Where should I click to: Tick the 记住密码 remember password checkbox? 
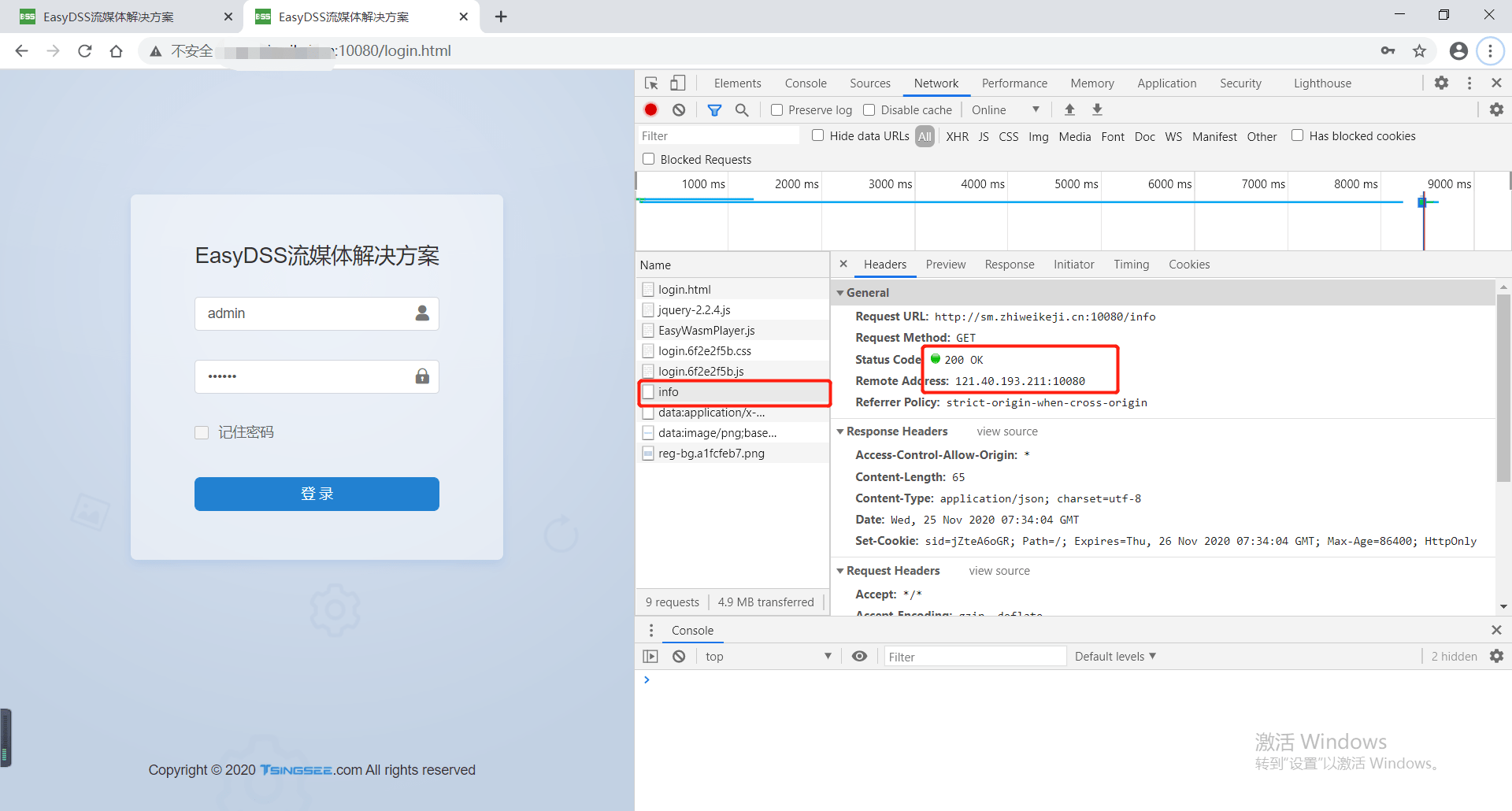tap(202, 432)
